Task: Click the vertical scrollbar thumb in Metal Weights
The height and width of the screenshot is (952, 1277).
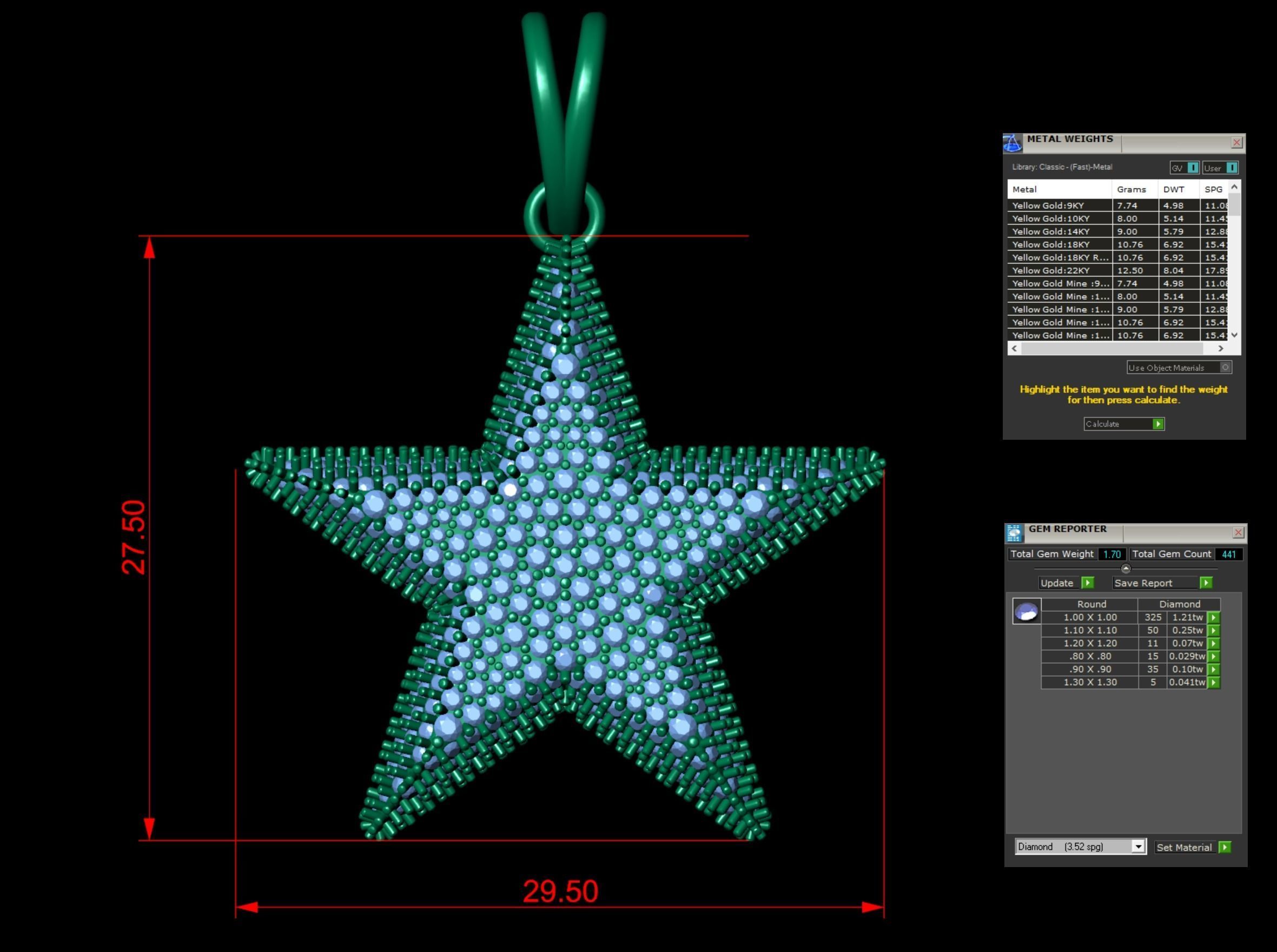Action: 1234,204
